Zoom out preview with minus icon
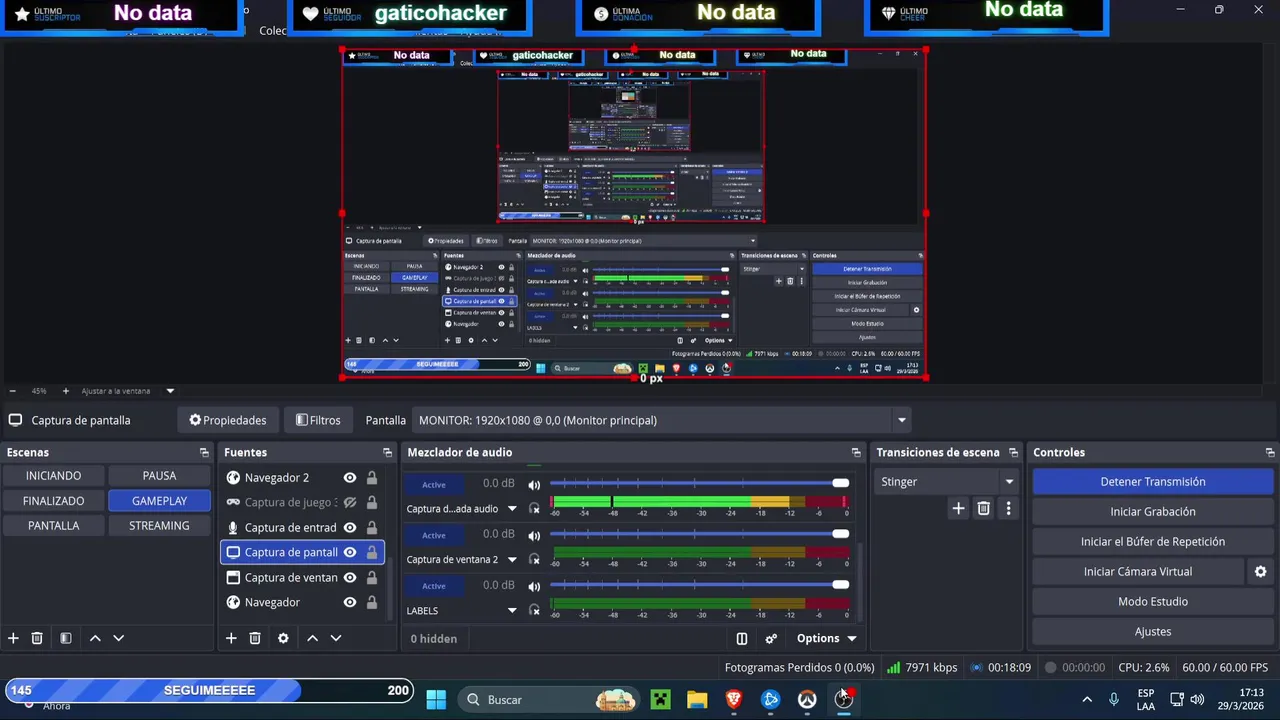The image size is (1280, 720). [x=12, y=391]
